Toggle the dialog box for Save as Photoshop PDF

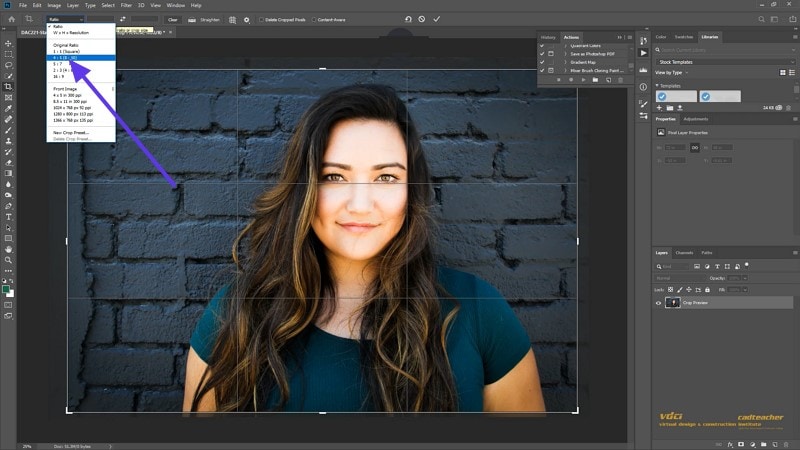click(x=551, y=54)
